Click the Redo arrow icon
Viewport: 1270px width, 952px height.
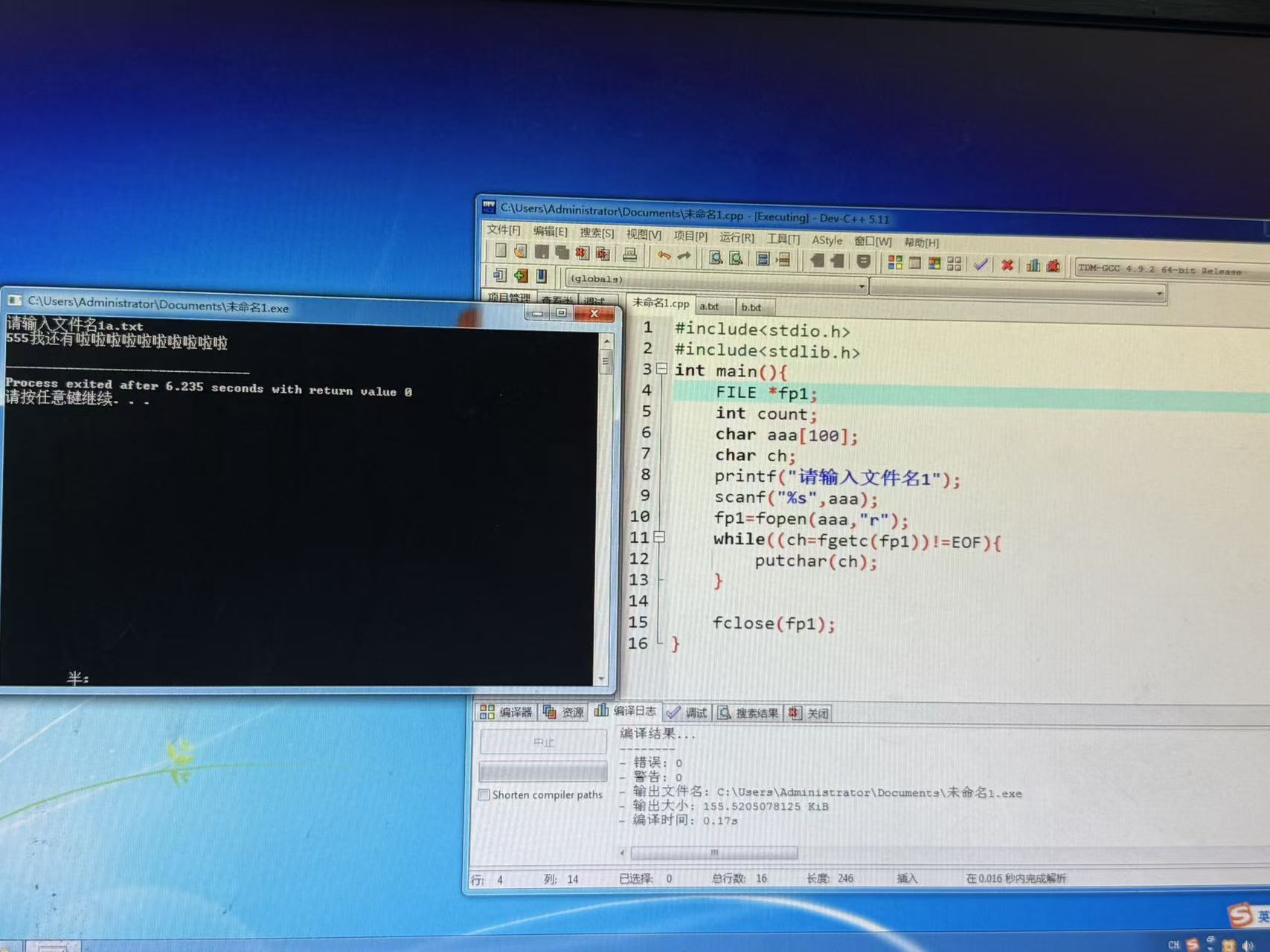pos(684,257)
